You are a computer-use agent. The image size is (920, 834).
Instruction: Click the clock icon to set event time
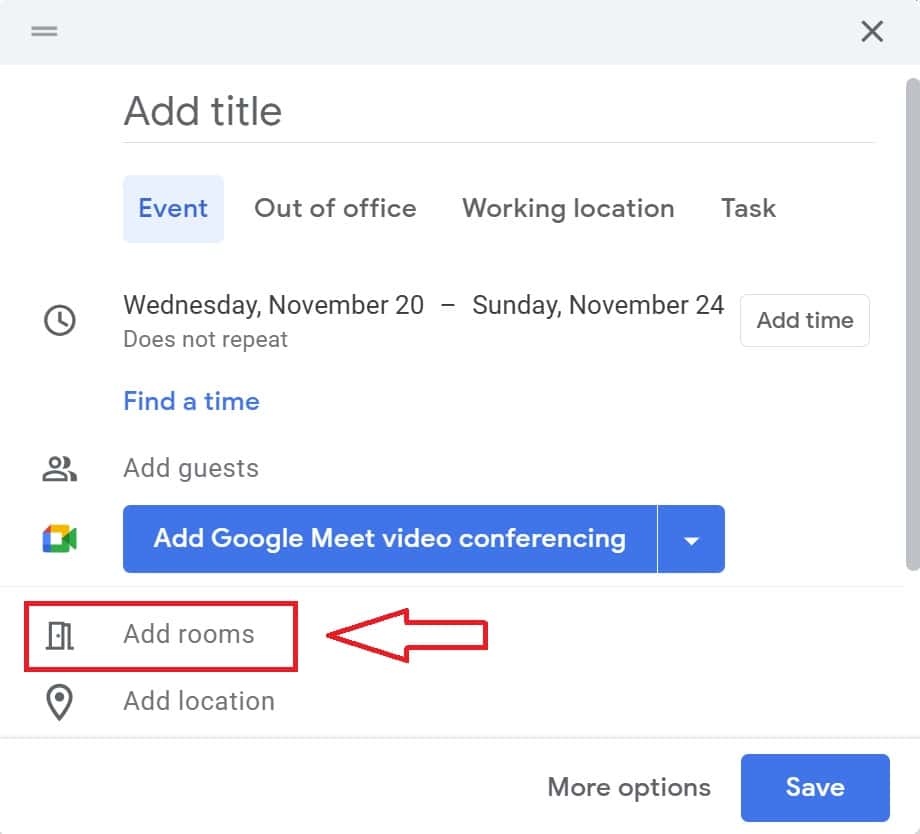point(60,320)
